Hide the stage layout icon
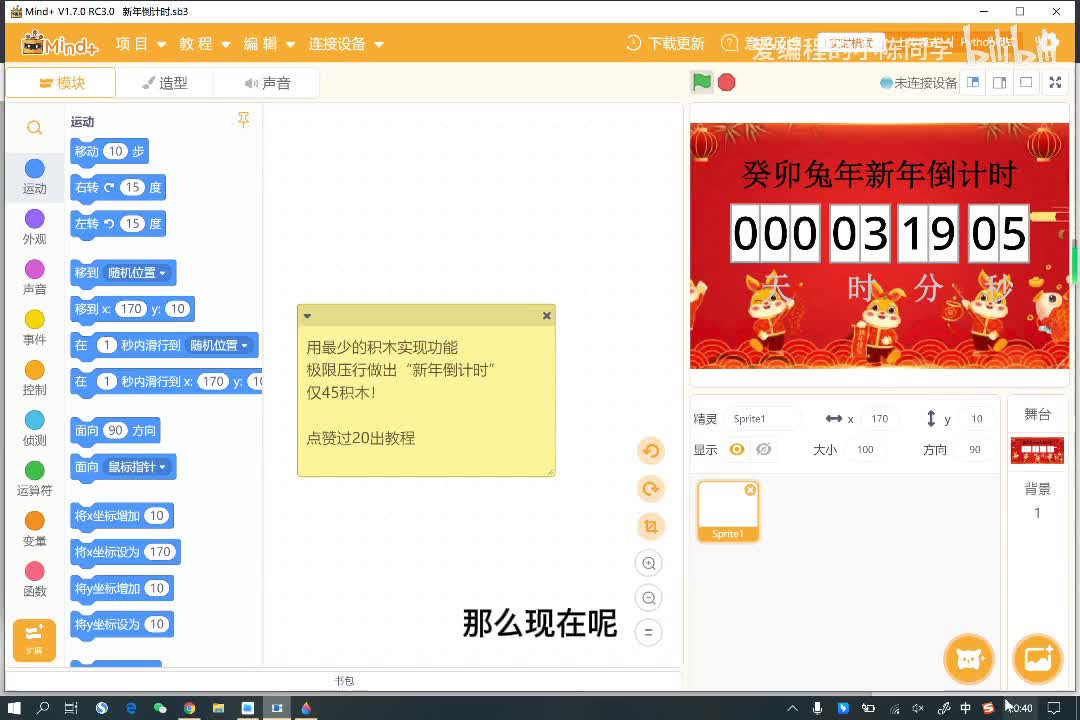This screenshot has height=720, width=1080. [1026, 83]
